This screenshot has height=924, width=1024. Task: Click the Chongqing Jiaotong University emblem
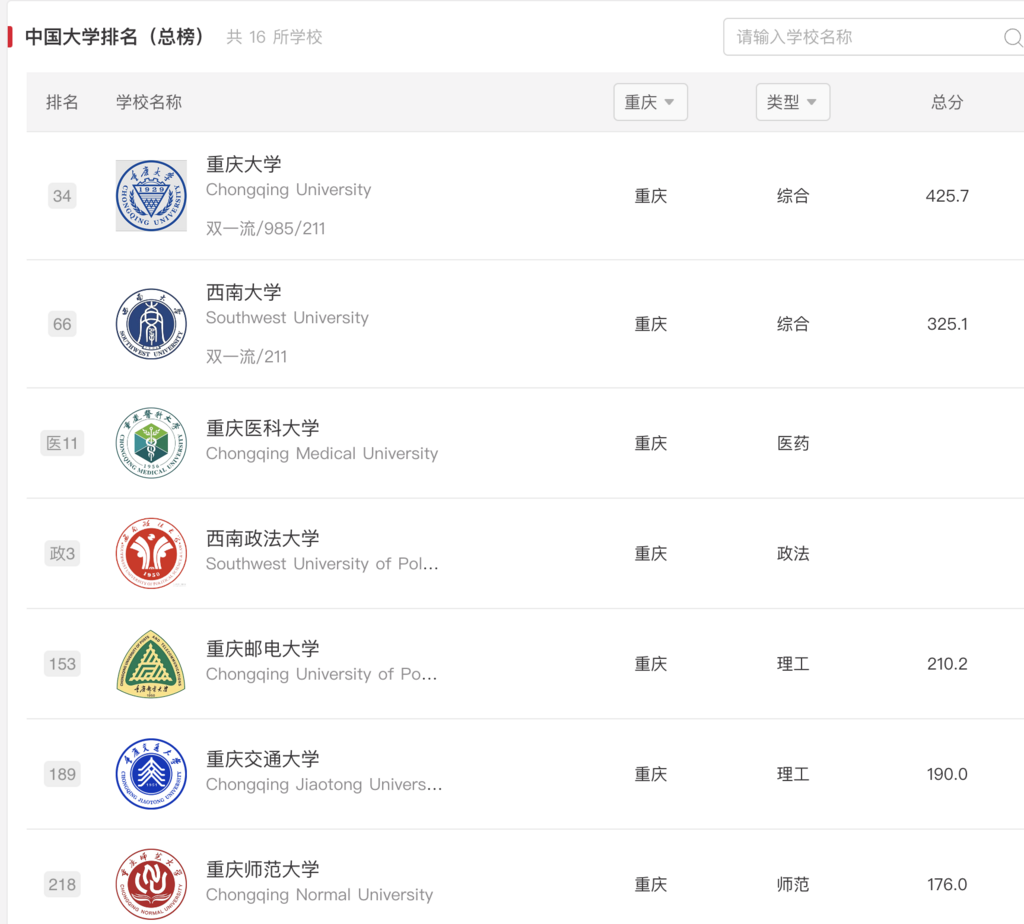click(151, 774)
